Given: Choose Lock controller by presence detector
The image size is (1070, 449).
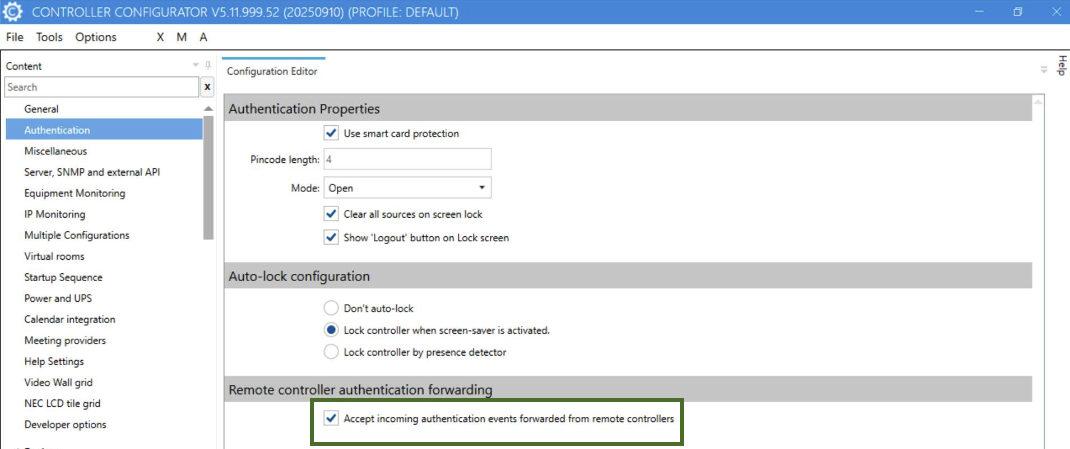Looking at the screenshot, I should [x=331, y=352].
